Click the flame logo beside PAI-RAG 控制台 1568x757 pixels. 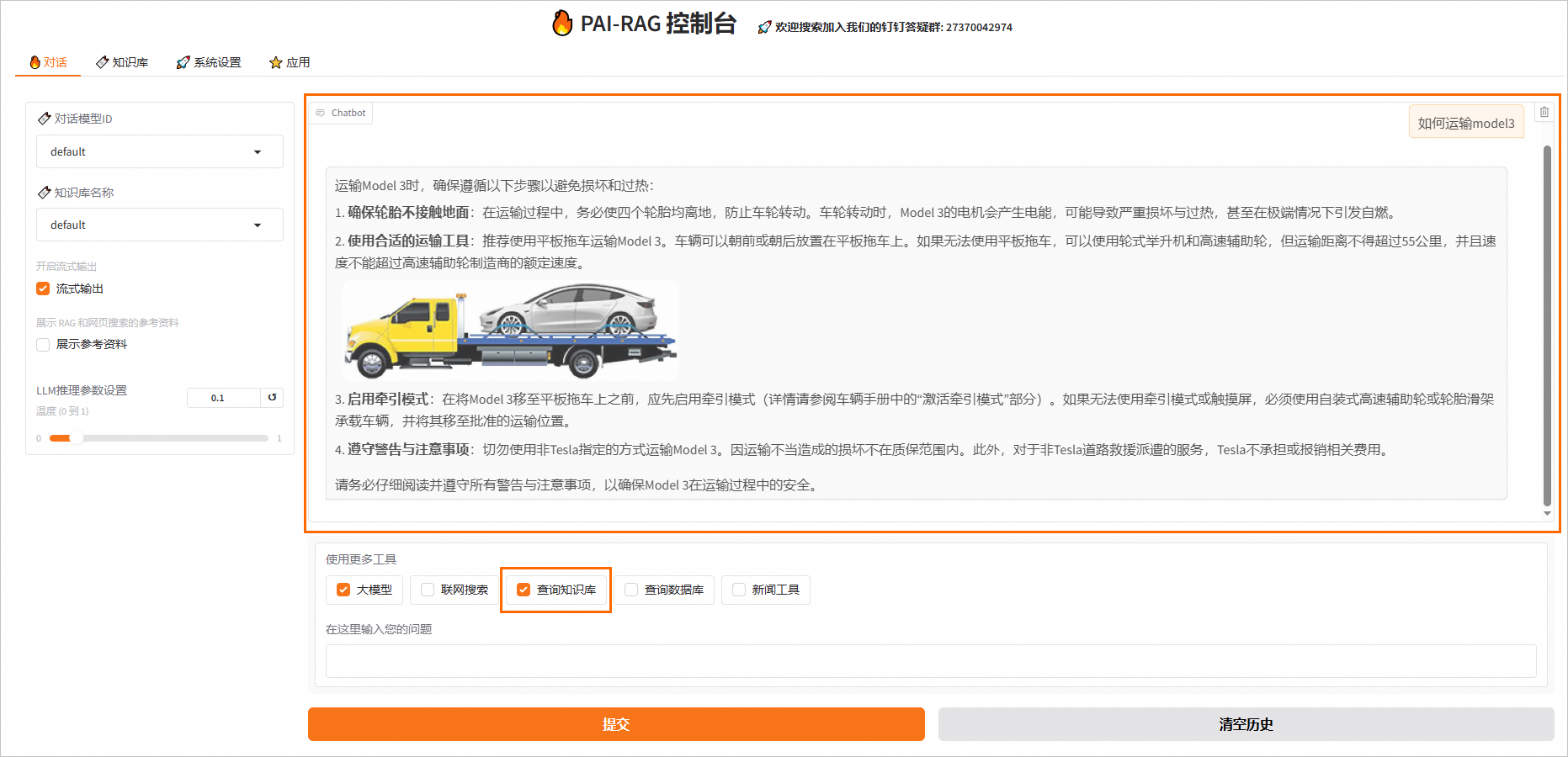562,24
